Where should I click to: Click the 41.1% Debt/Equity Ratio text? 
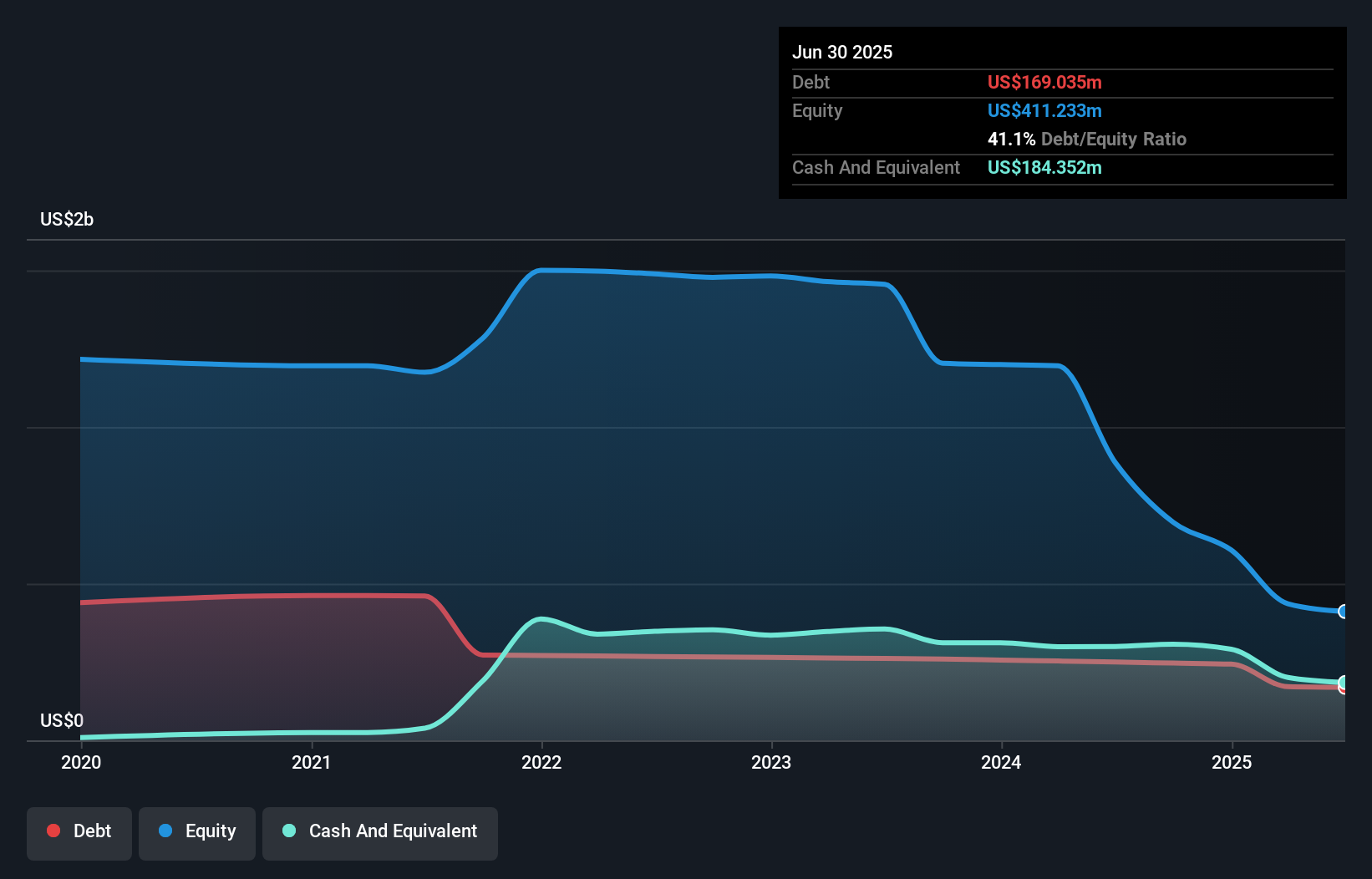coord(1087,139)
